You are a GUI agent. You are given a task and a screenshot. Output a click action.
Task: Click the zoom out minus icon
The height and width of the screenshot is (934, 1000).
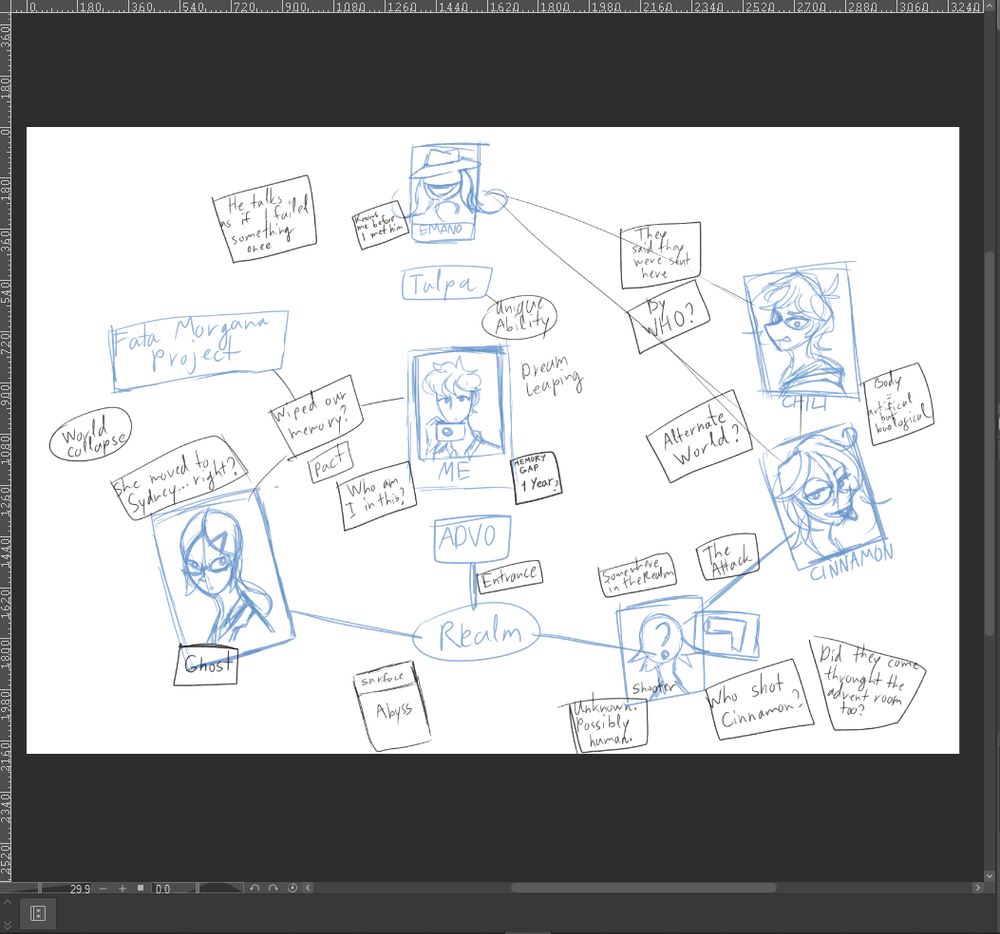(102, 888)
